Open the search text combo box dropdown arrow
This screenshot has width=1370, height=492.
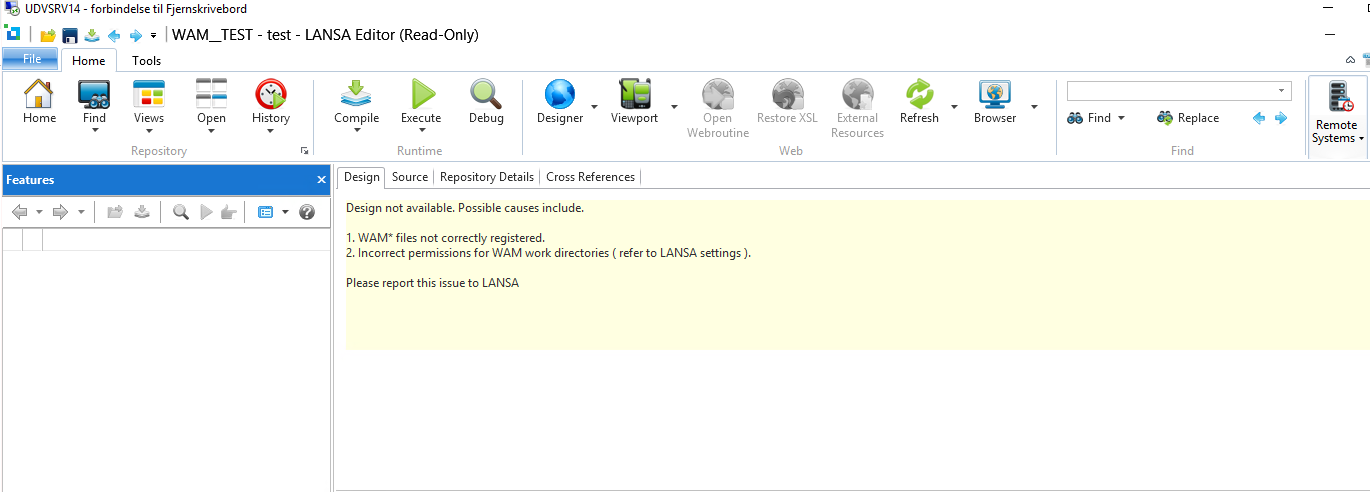[1281, 91]
